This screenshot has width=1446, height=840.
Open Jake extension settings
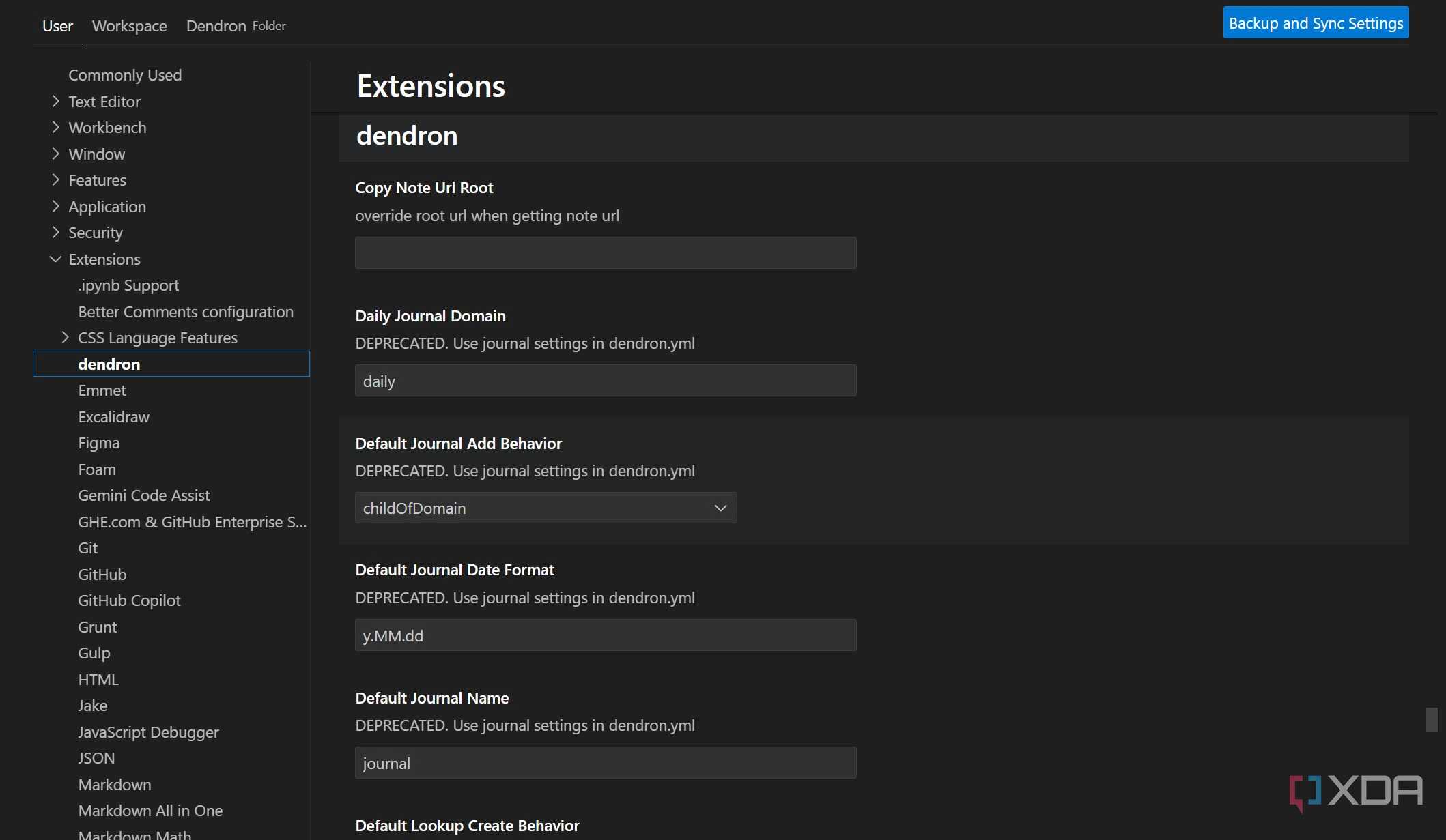coord(92,706)
